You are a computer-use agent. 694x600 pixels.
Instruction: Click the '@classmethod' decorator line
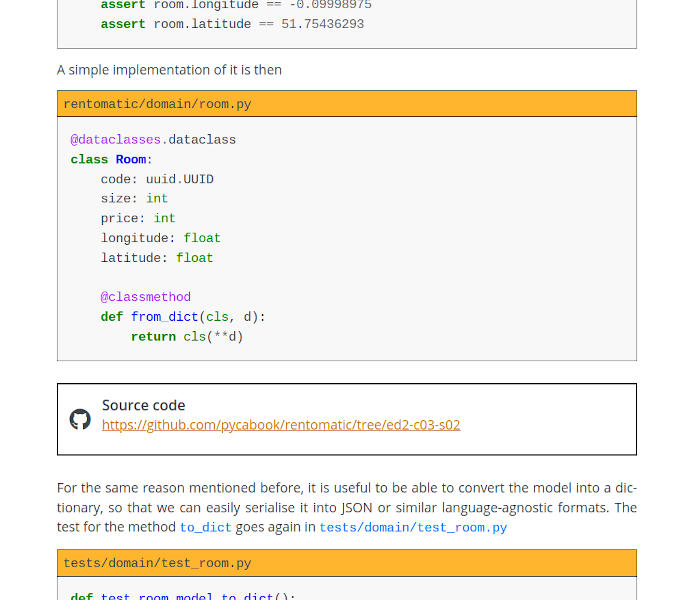[146, 297]
